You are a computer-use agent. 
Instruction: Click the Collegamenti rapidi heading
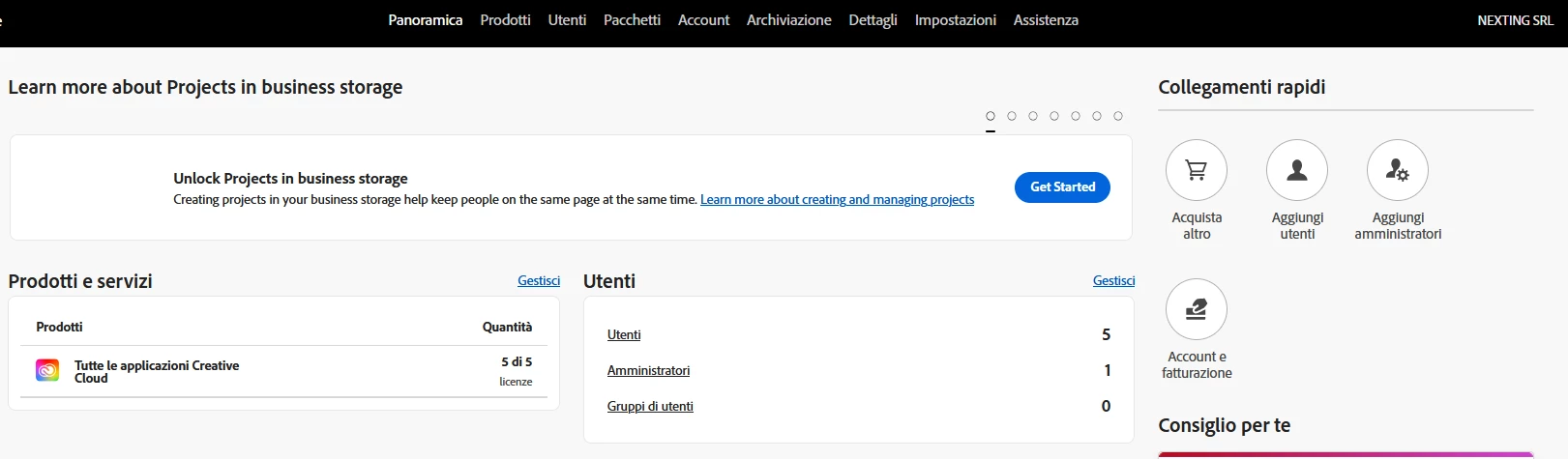(1241, 87)
